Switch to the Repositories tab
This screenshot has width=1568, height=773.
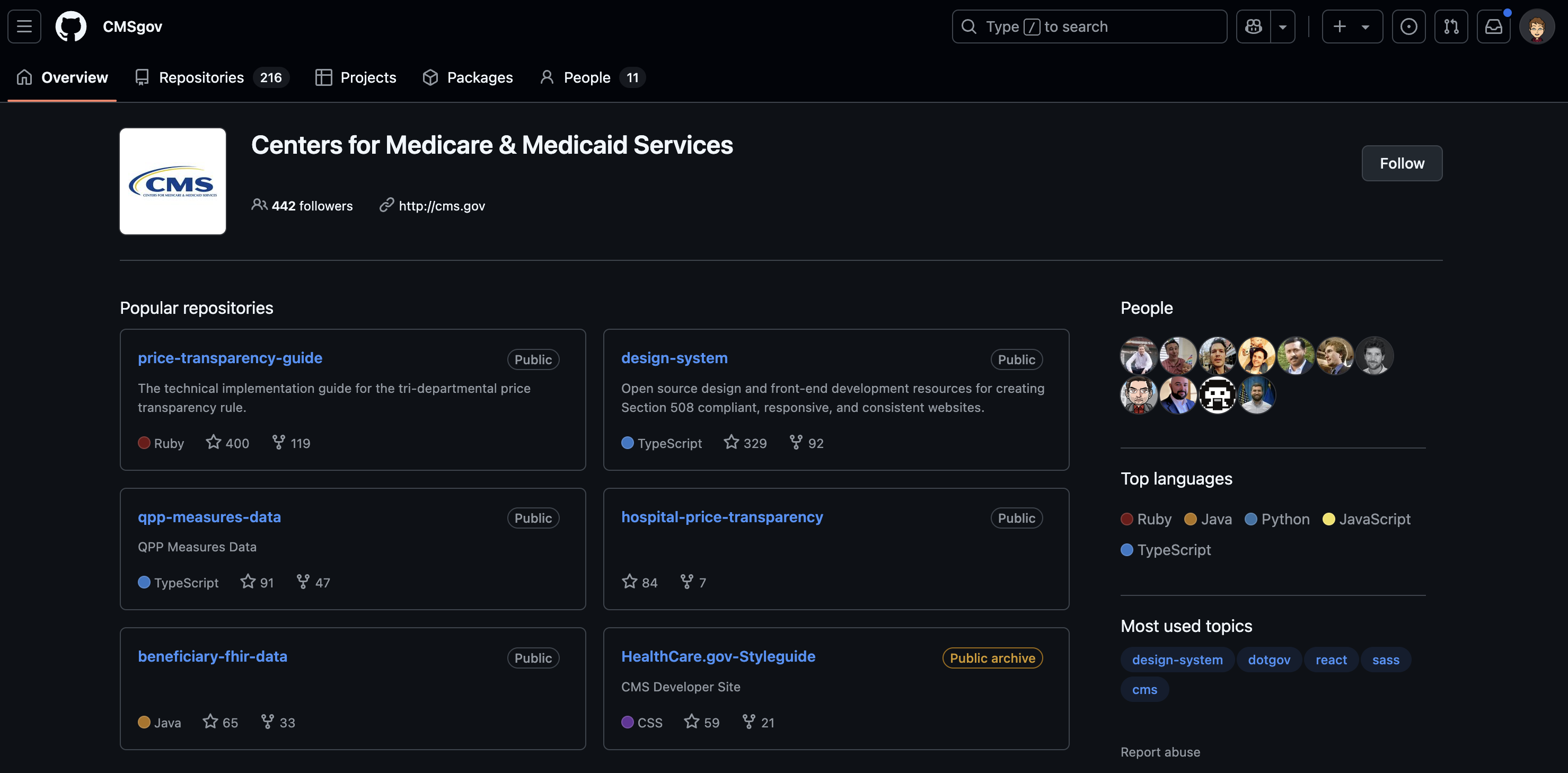tap(212, 77)
